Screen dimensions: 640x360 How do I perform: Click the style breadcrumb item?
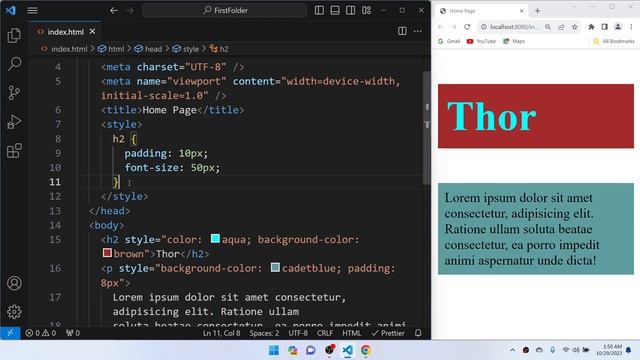coord(186,49)
